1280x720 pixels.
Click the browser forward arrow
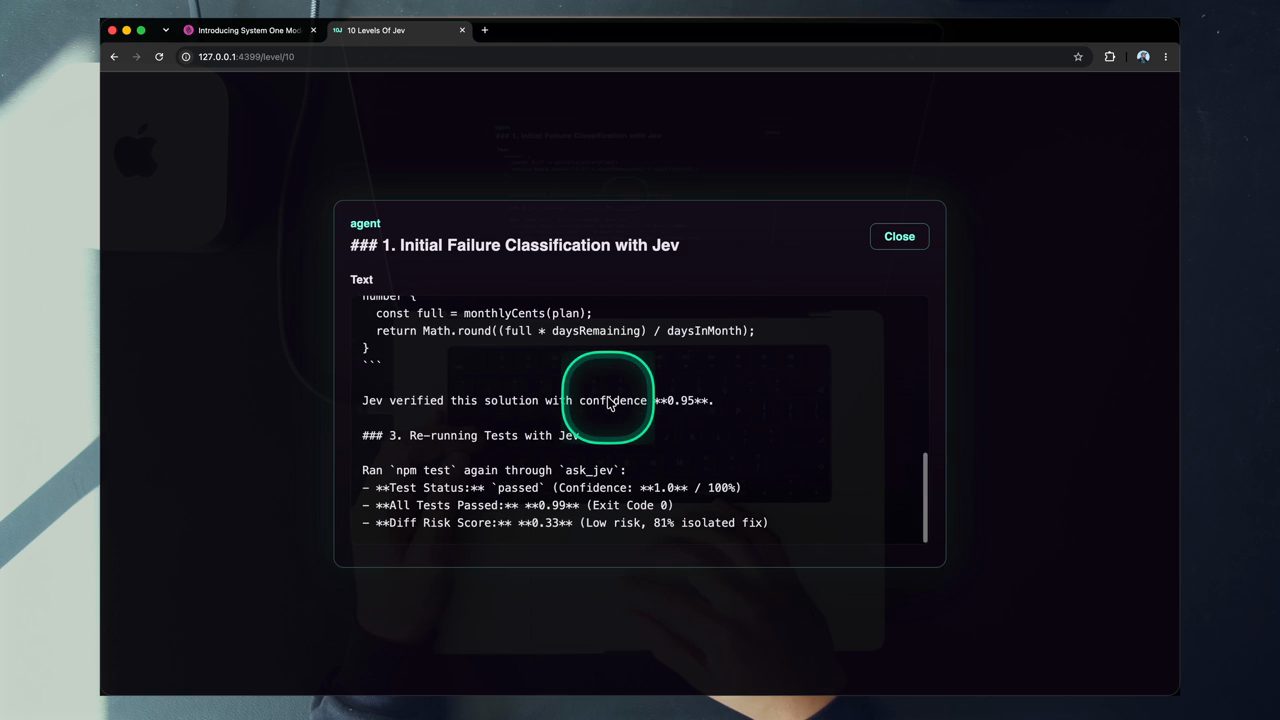[x=136, y=57]
